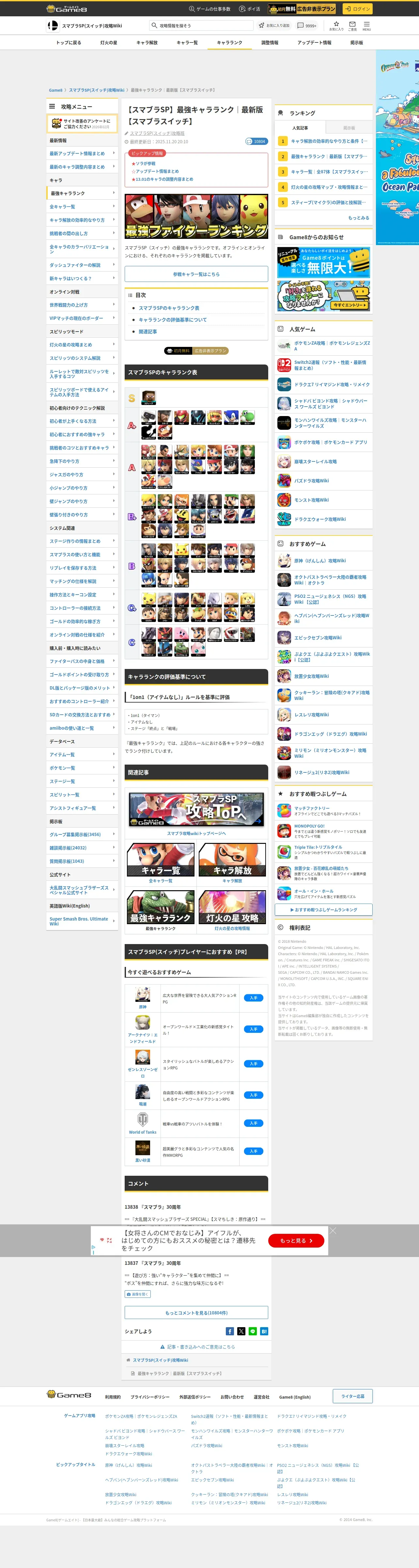Click 攻略メニュー hamburger icon in sidebar
419x1568 pixels.
click(x=52, y=106)
